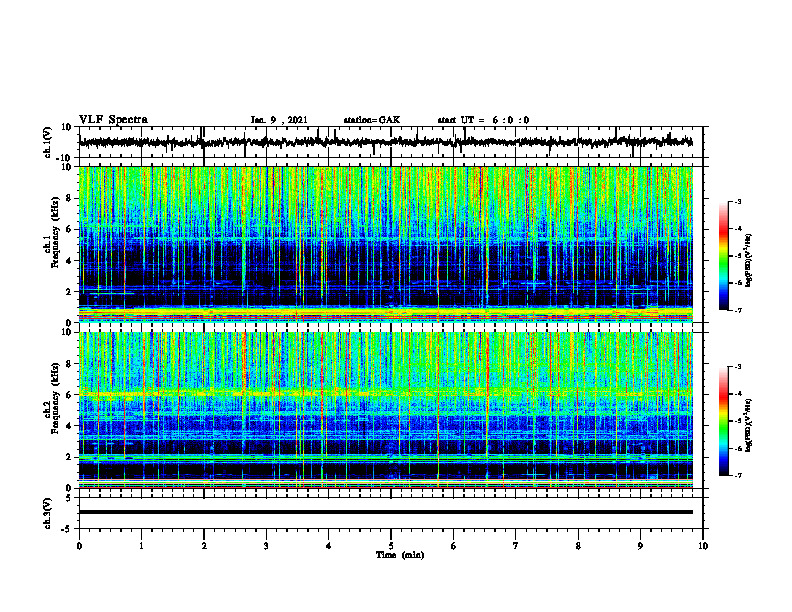Click the "8" kHz tick on the ch.1 frequency axis
Image resolution: width=792 pixels, height=612 pixels.
click(x=70, y=198)
